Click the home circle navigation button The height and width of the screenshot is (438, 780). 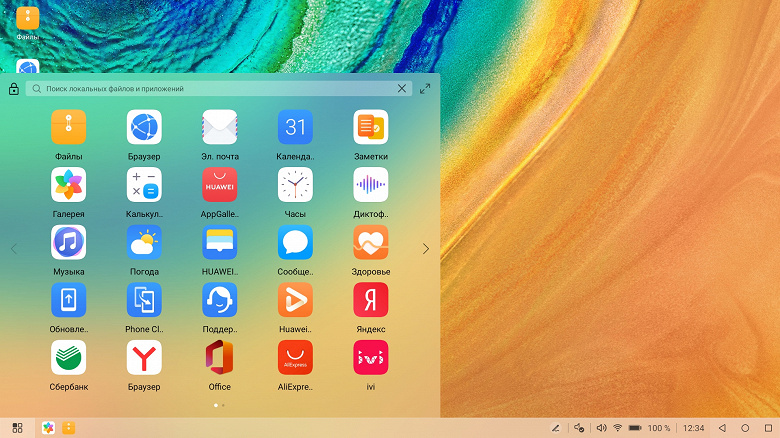coord(745,428)
